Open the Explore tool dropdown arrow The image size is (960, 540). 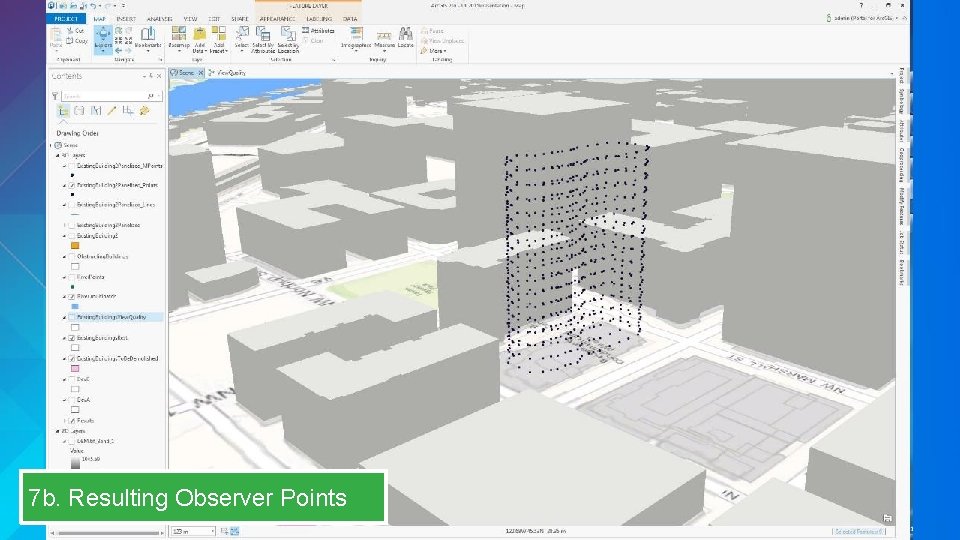coord(103,51)
